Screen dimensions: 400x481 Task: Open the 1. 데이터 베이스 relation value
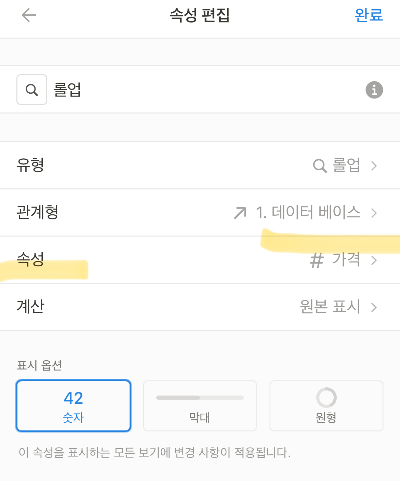(308, 212)
